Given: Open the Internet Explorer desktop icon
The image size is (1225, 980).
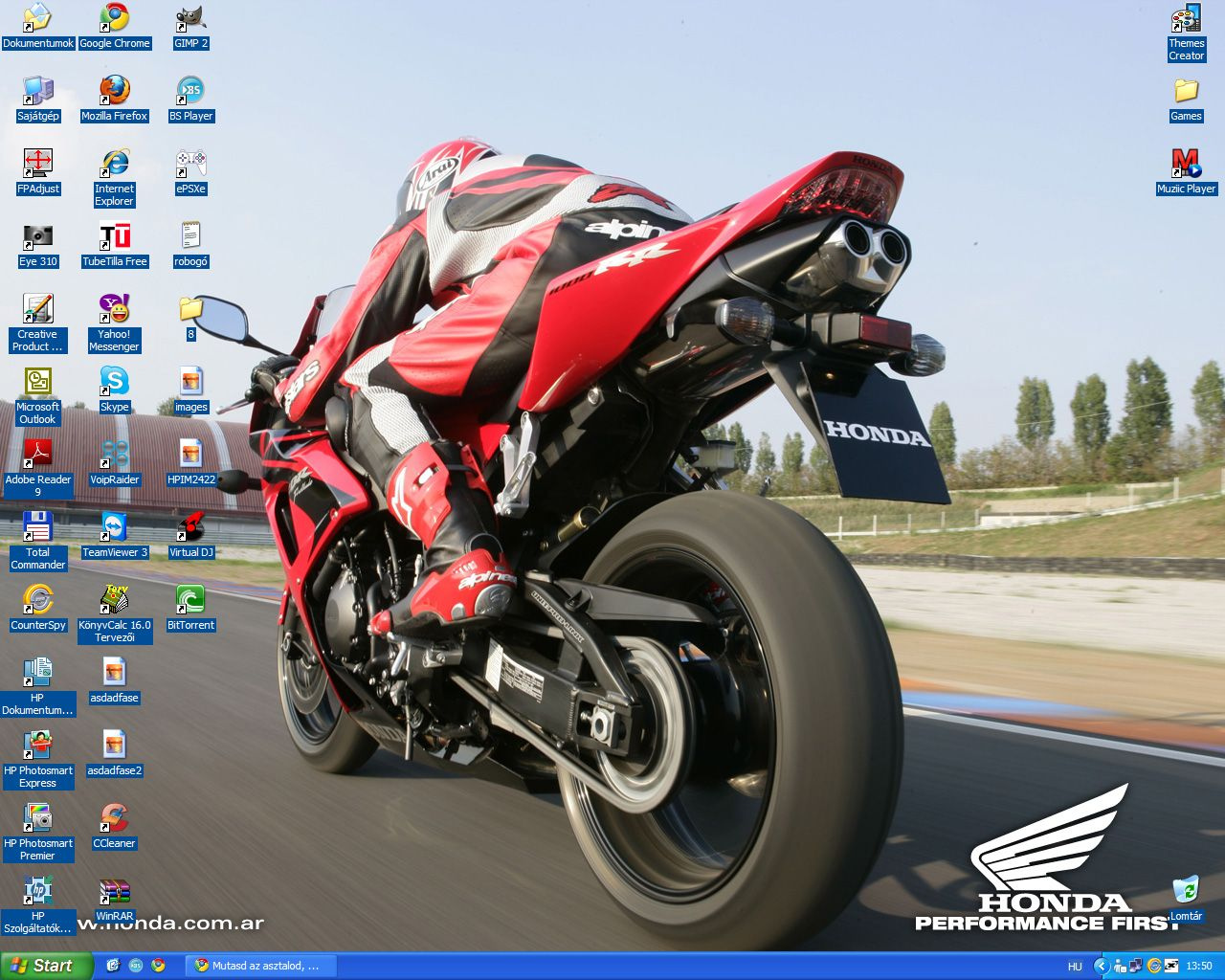Looking at the screenshot, I should pos(114,178).
